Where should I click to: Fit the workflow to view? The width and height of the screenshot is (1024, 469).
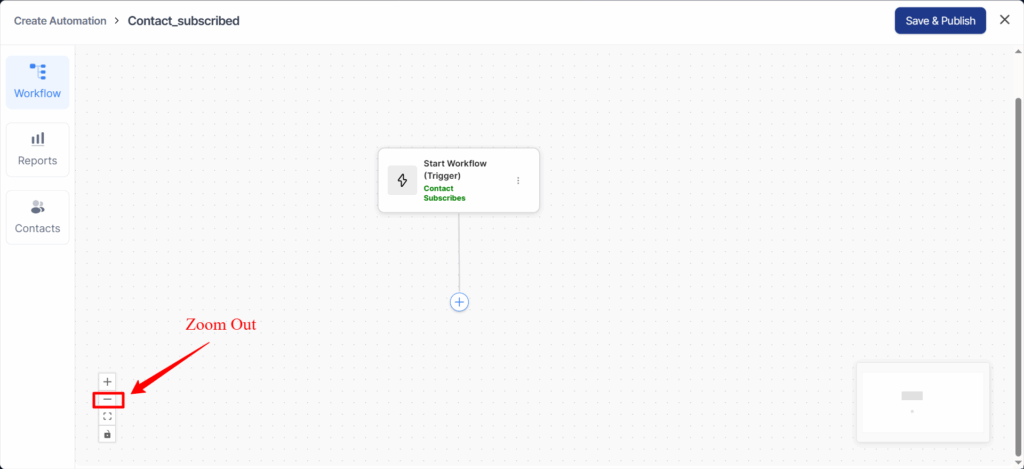point(108,417)
